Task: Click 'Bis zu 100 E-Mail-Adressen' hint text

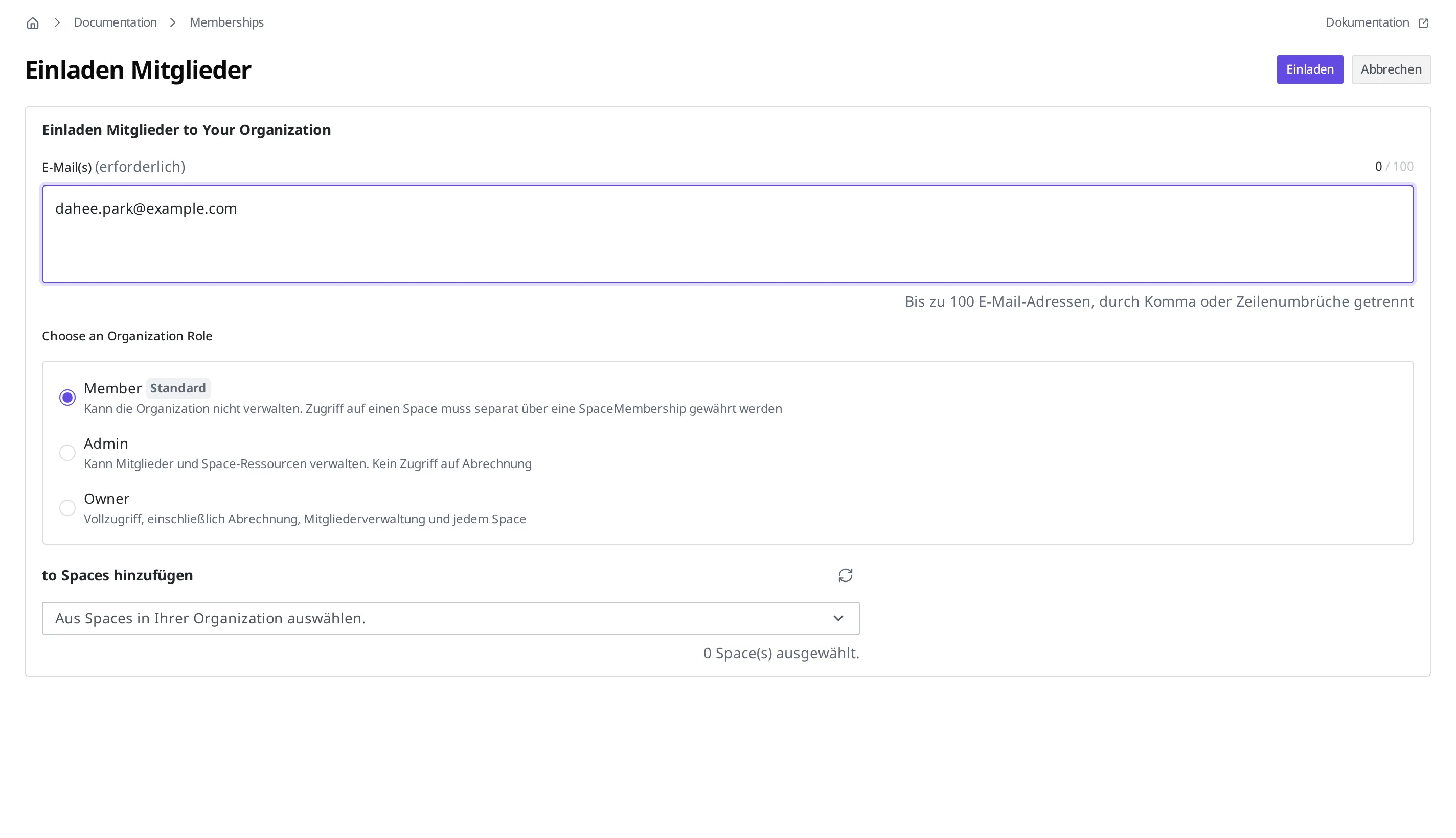Action: 1159,301
